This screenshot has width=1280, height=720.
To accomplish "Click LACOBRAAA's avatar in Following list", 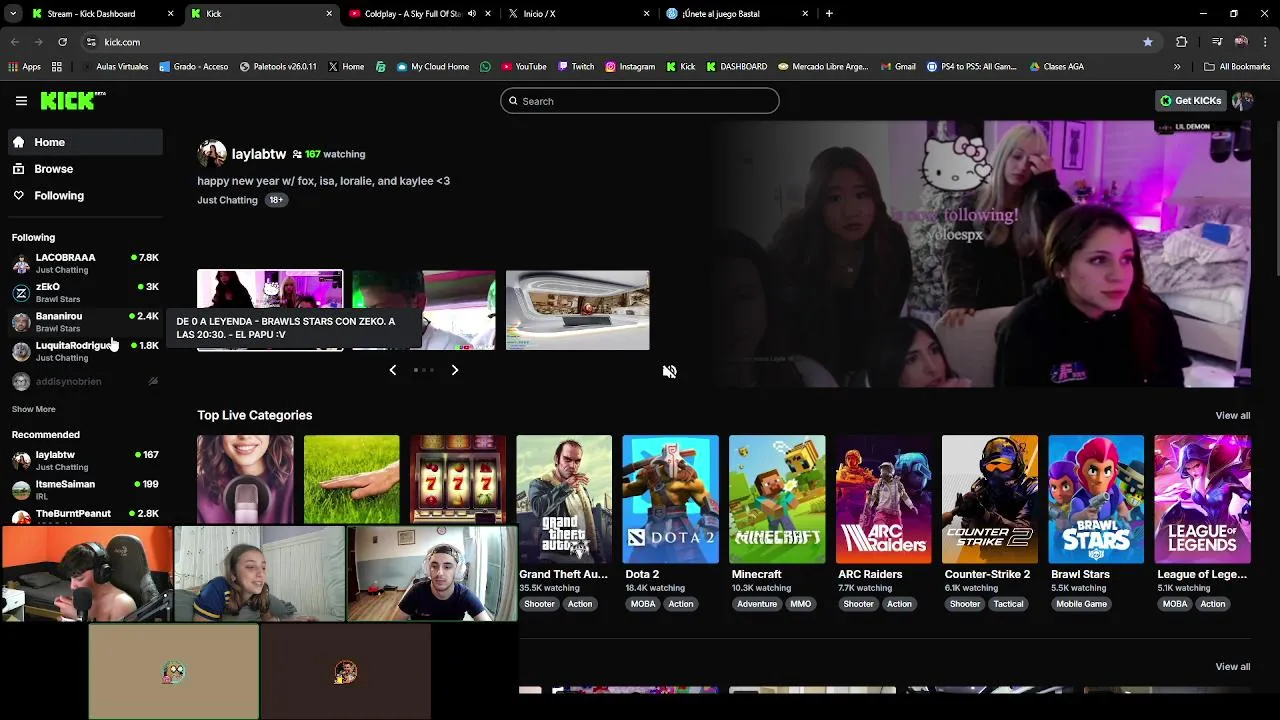I will pyautogui.click(x=21, y=263).
